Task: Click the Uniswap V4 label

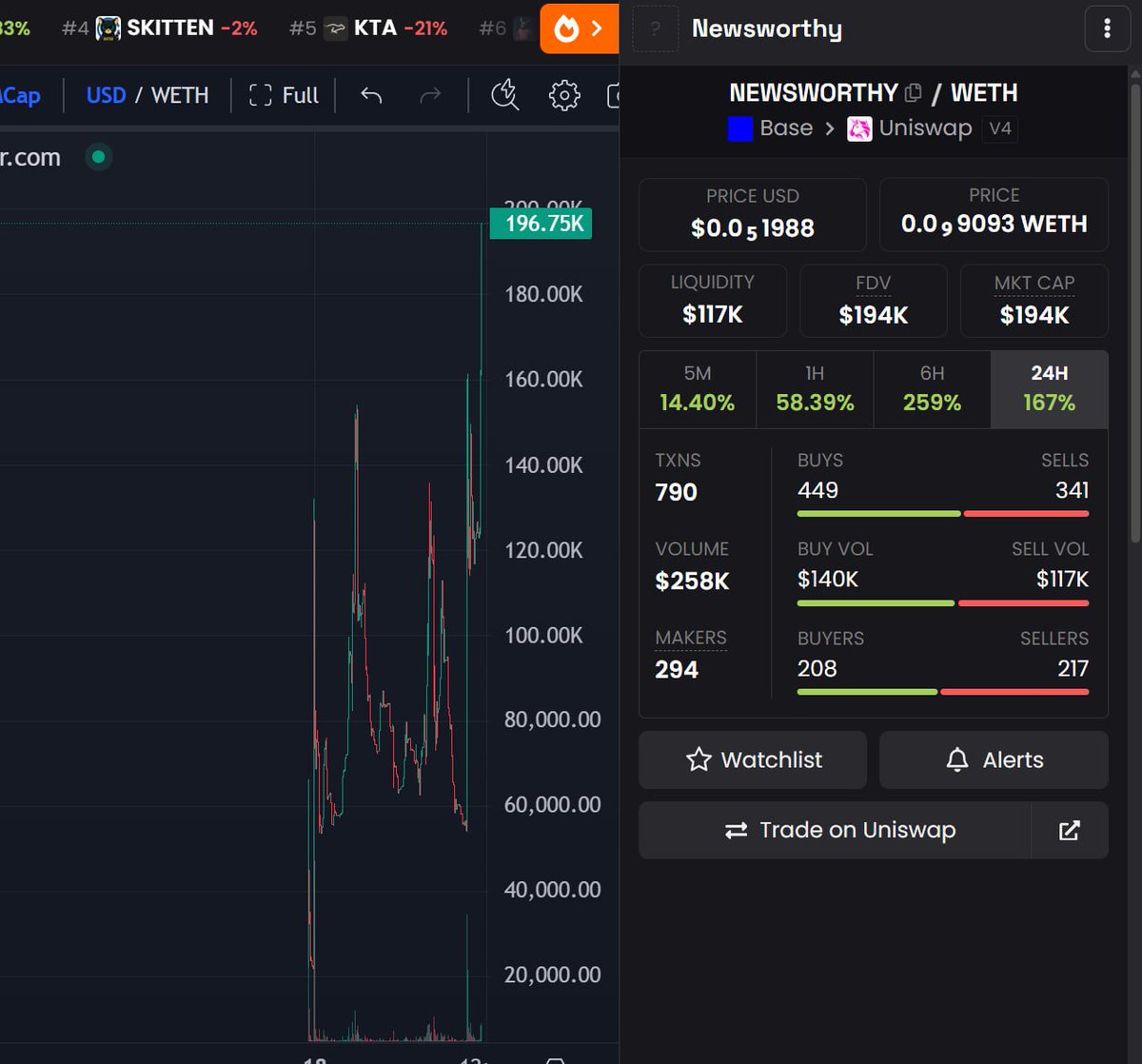Action: click(x=999, y=128)
